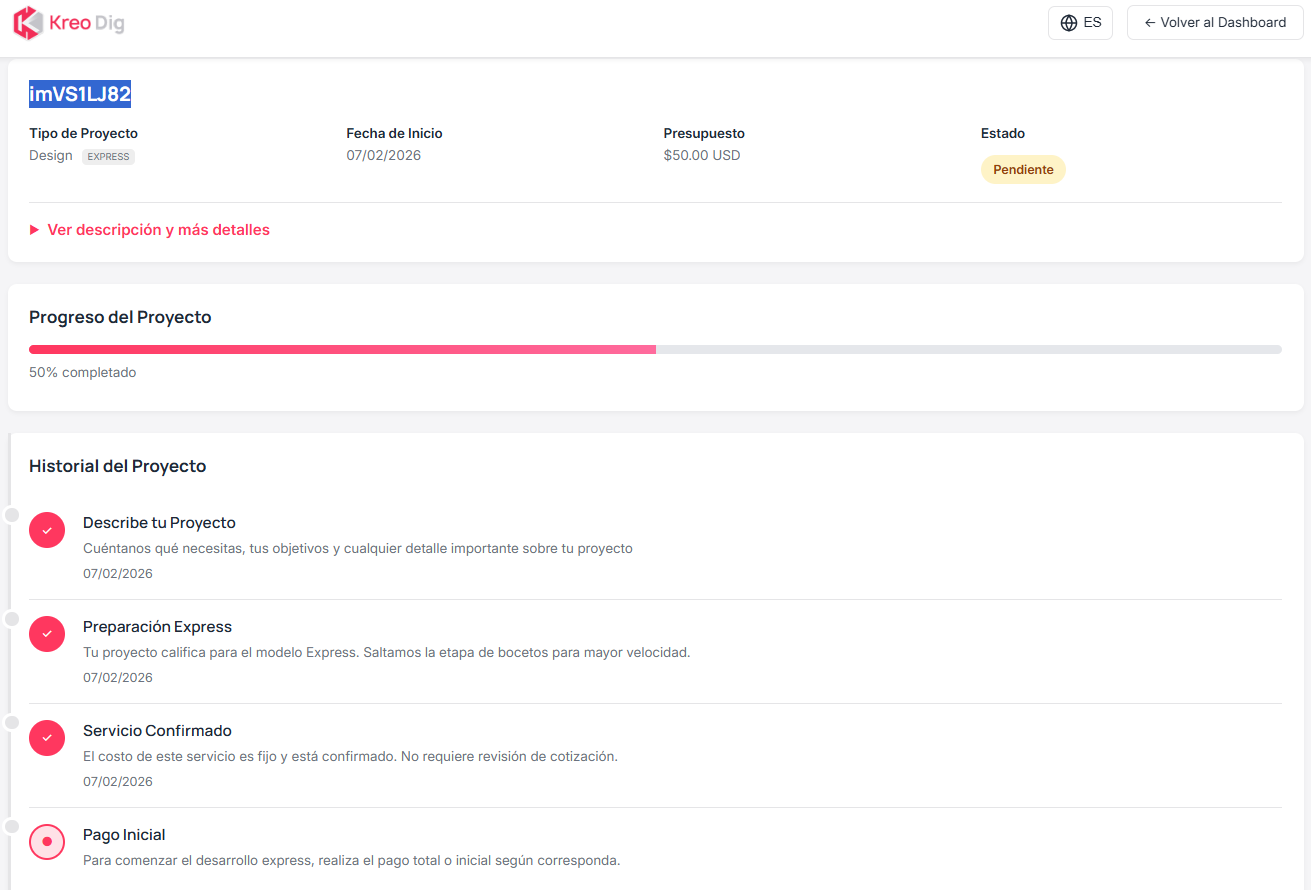Click the highlighted project ID imVS1LJ82

[x=80, y=94]
